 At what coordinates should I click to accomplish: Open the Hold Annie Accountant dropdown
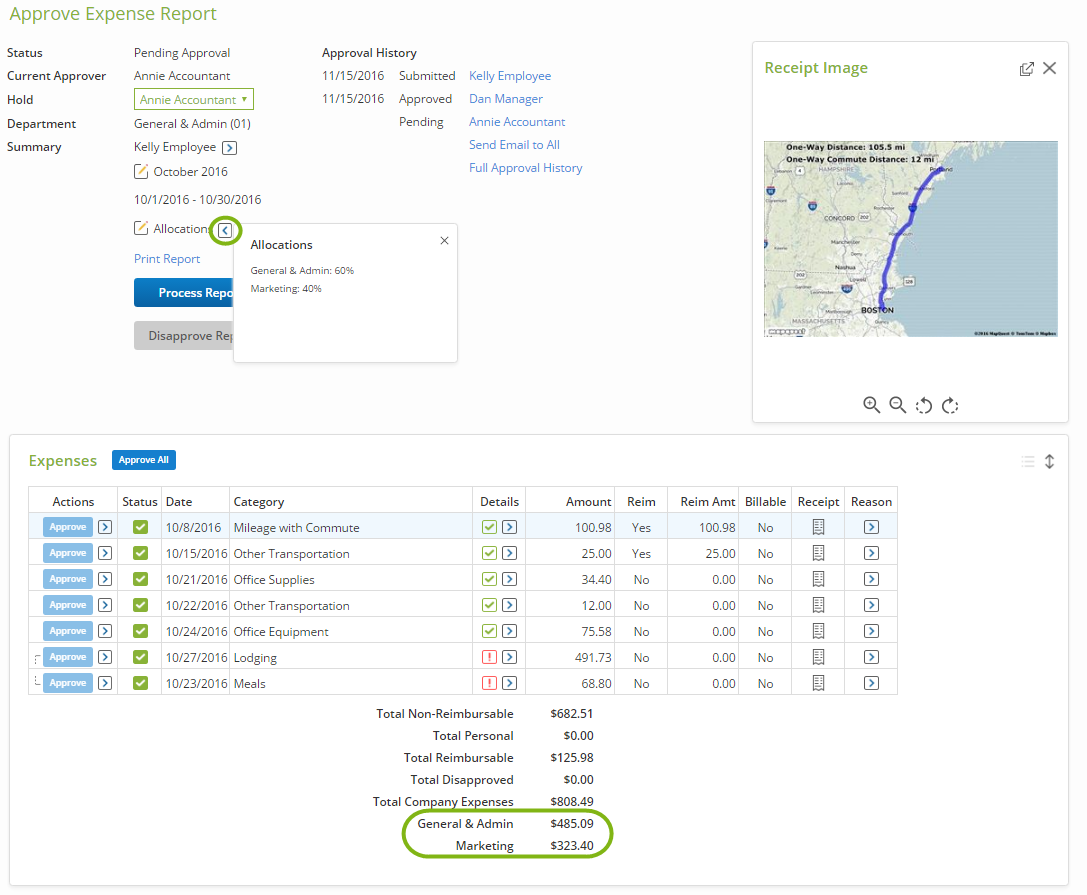tap(193, 99)
